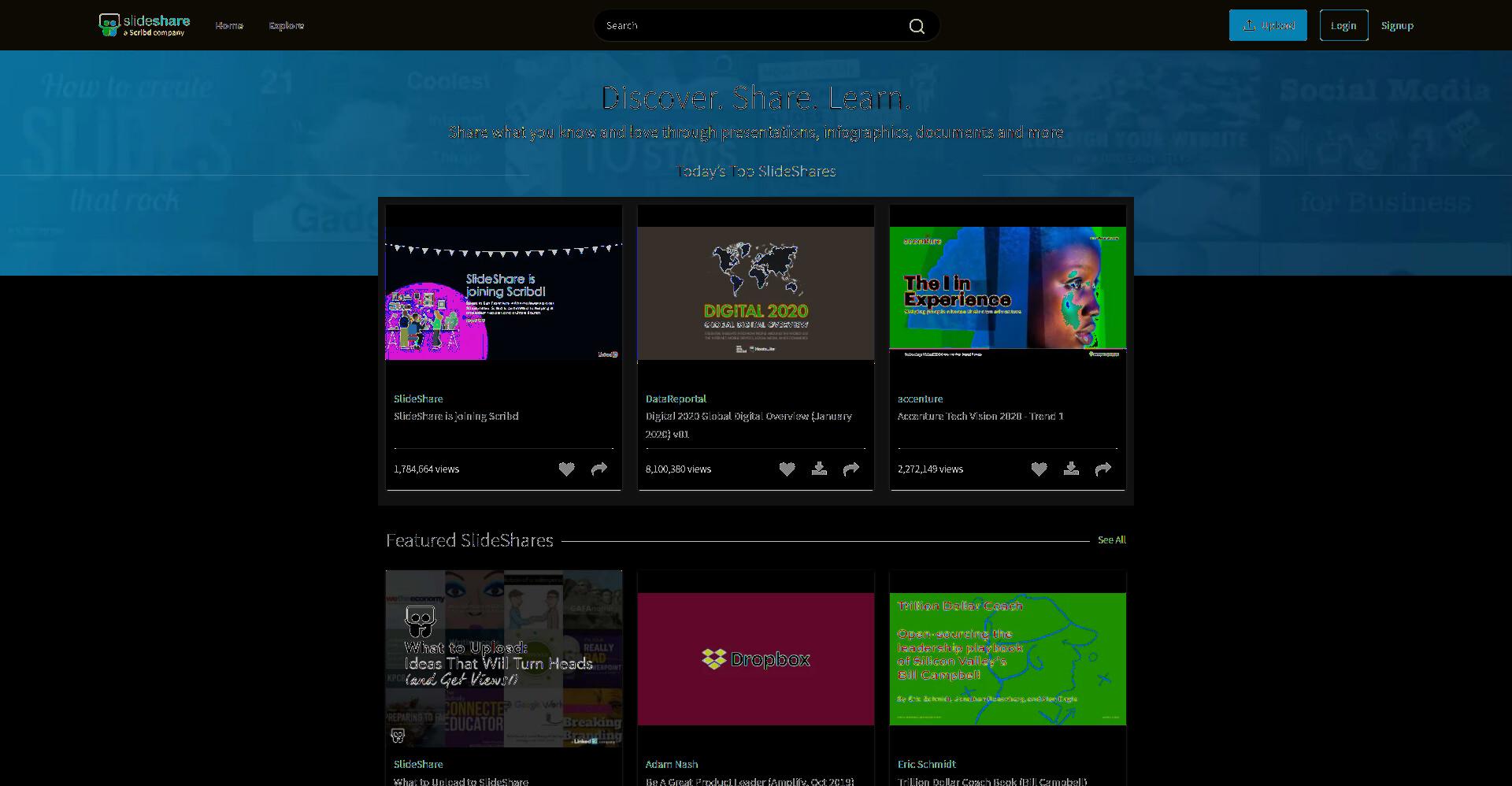Open What to Upload featured thumbnail
This screenshot has height=786, width=1512.
[504, 658]
